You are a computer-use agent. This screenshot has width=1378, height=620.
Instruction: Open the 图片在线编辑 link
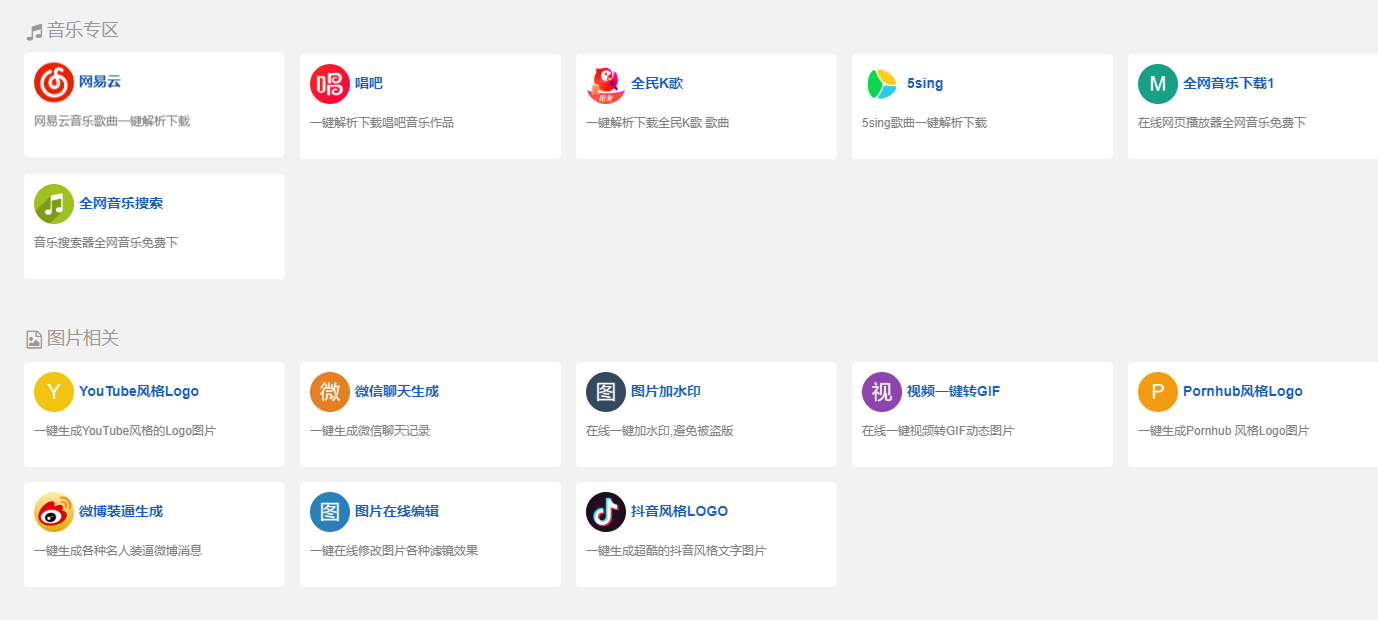(x=397, y=512)
